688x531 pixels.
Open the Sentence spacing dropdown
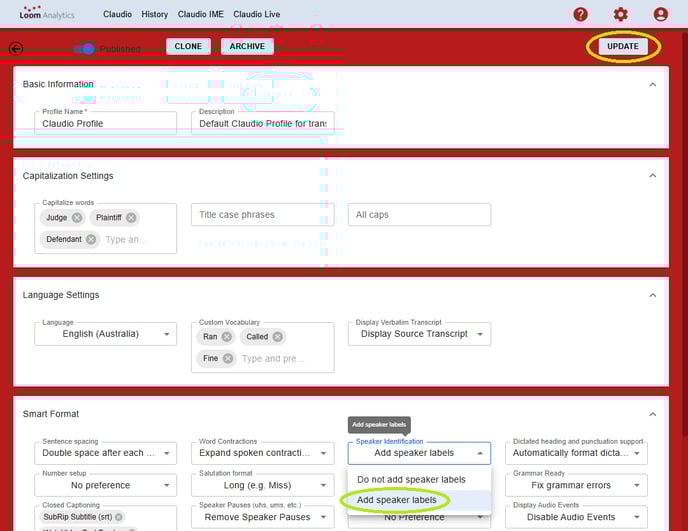[x=105, y=453]
